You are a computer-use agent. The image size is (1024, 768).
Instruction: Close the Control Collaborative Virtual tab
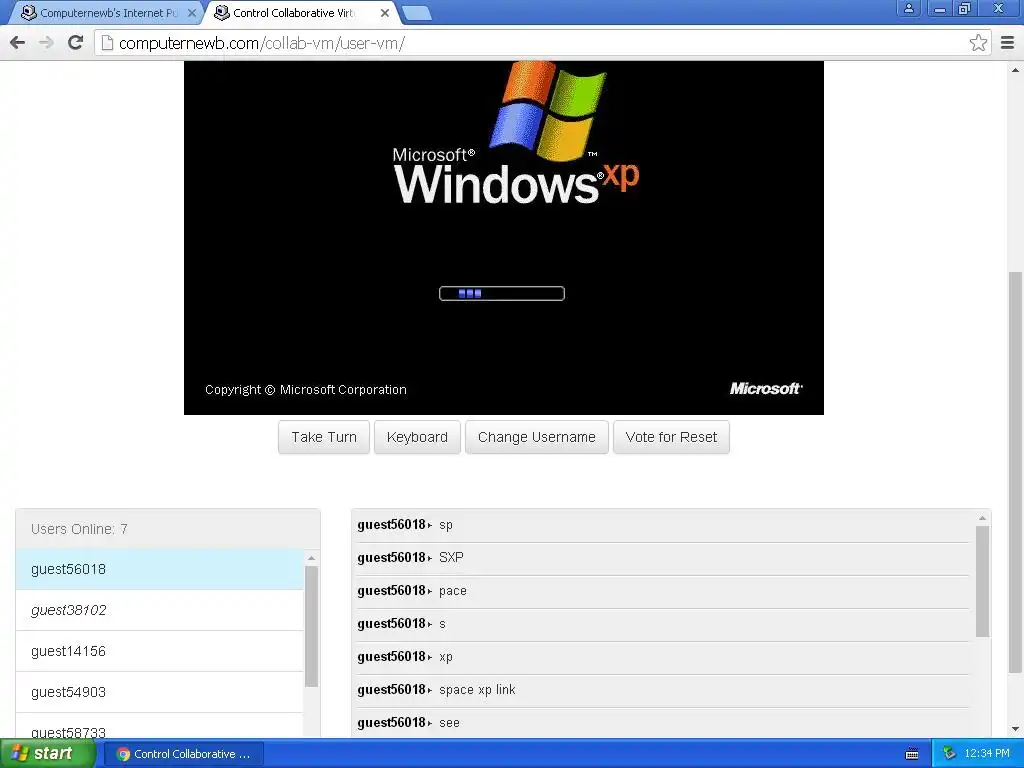point(385,13)
